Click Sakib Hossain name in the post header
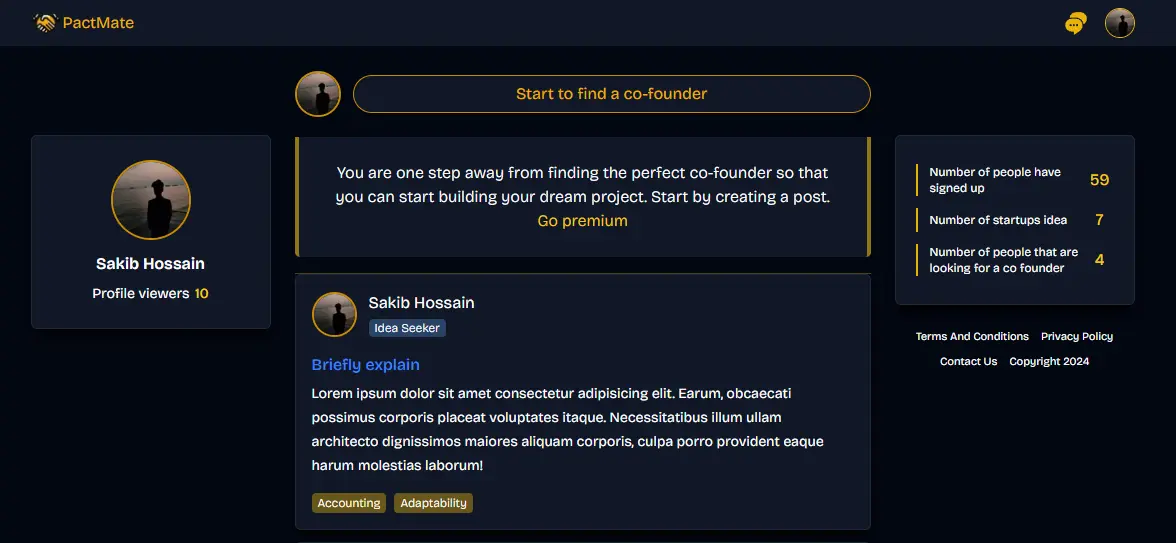 422,303
